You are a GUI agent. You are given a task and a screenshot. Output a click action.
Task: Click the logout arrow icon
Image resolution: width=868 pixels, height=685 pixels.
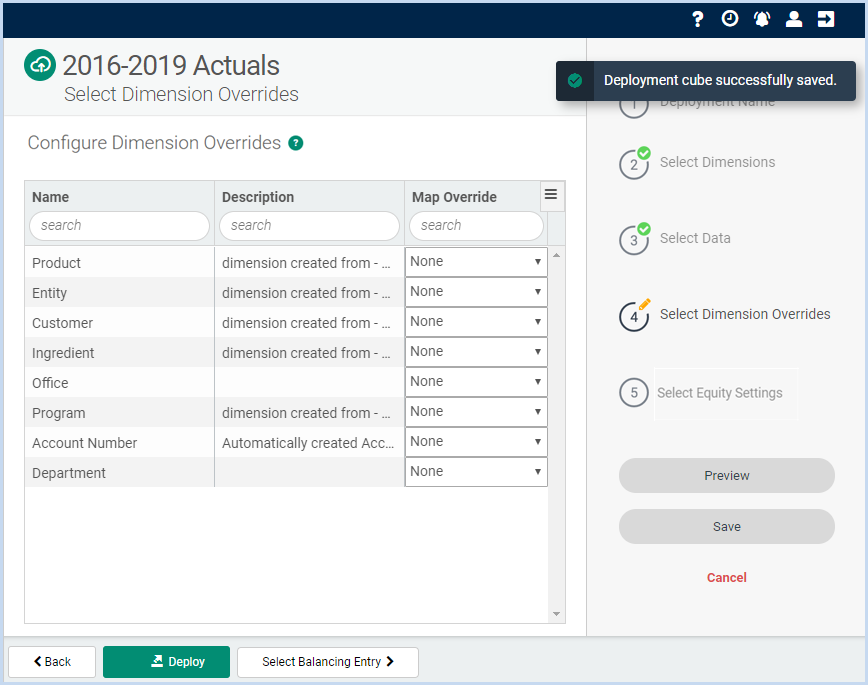click(826, 19)
